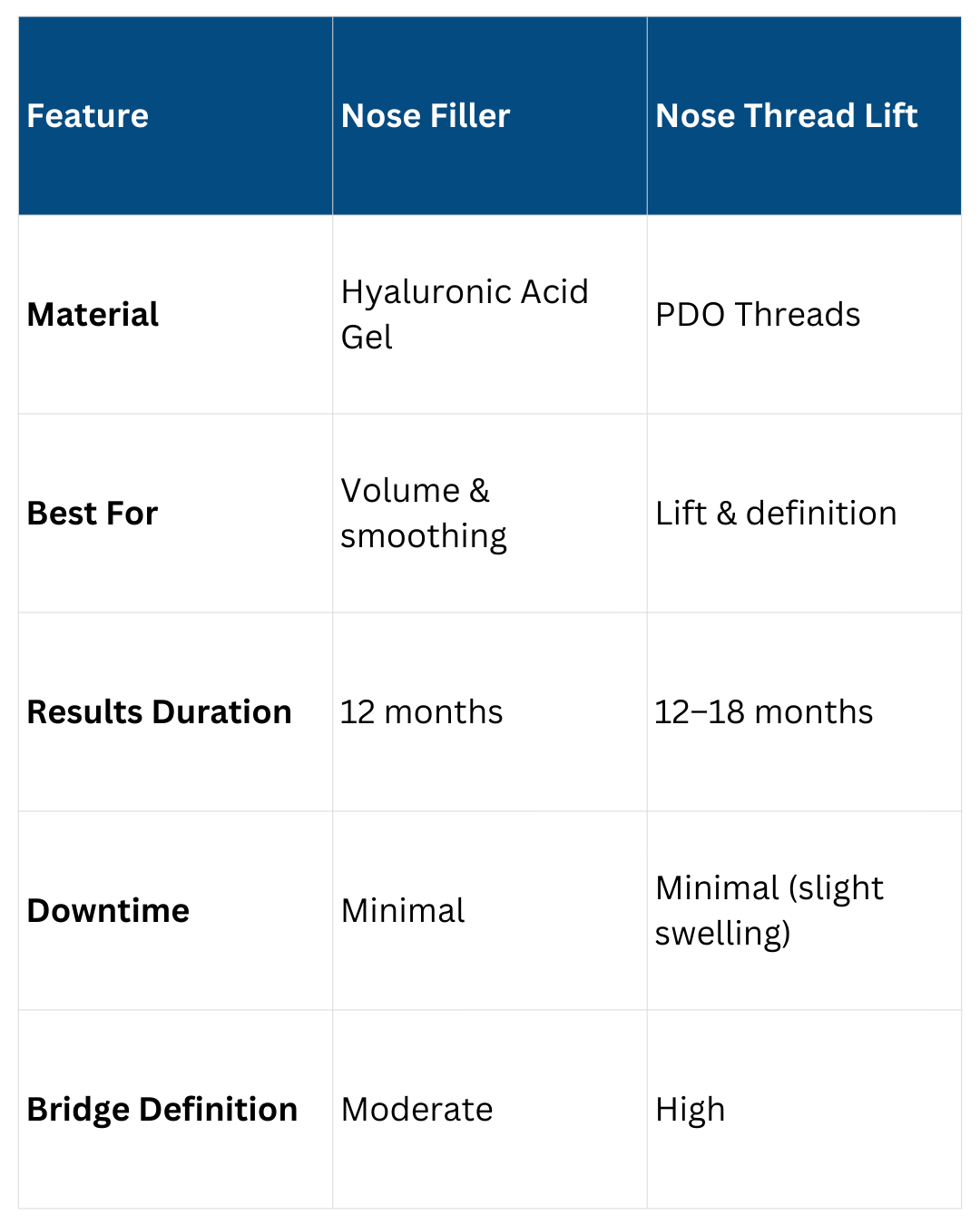This screenshot has width=980, height=1225.
Task: Click the words 'Hyaluronic Acid'
Action: click(465, 292)
